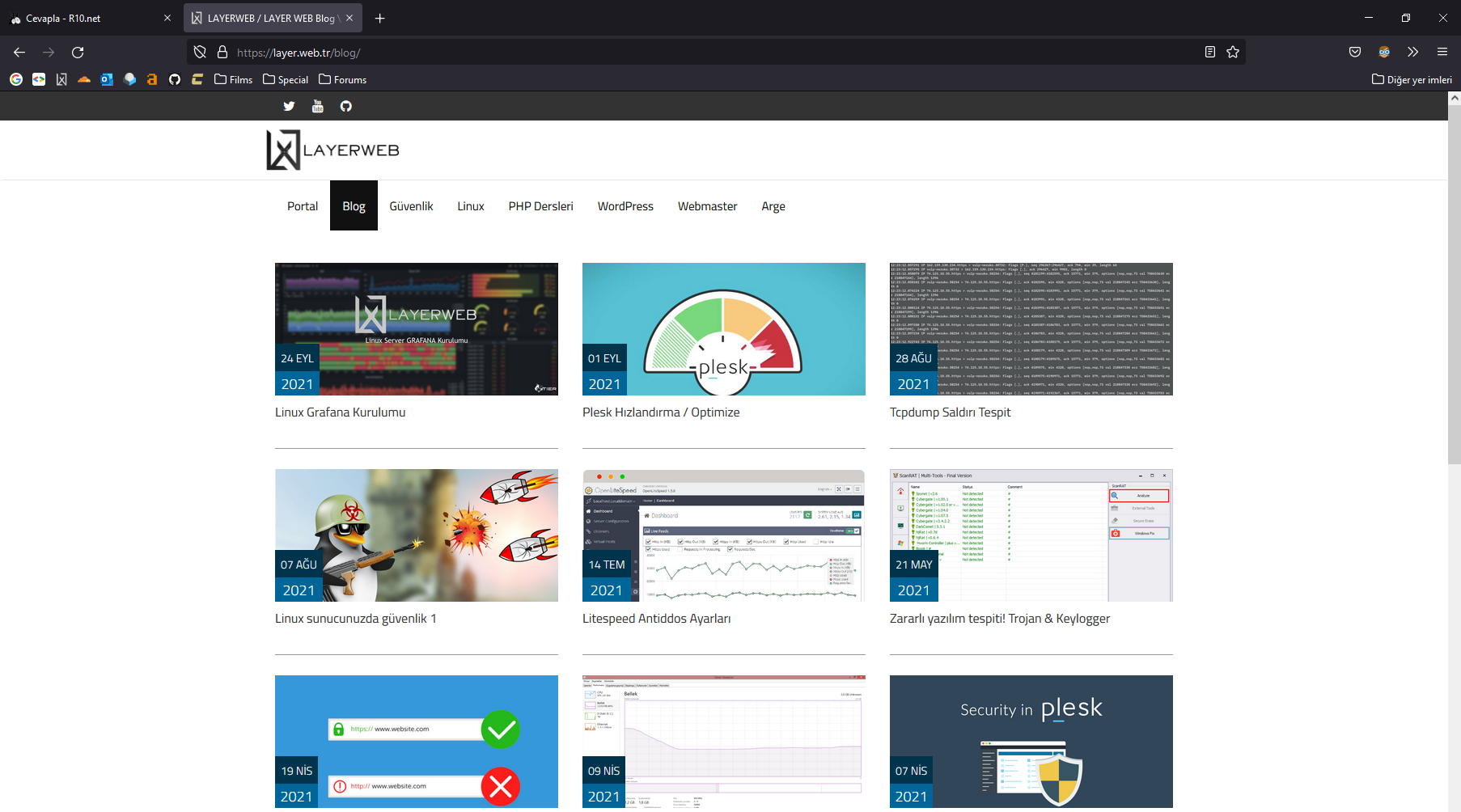Image resolution: width=1461 pixels, height=812 pixels.
Task: Open the Google bookmark
Action: point(16,79)
